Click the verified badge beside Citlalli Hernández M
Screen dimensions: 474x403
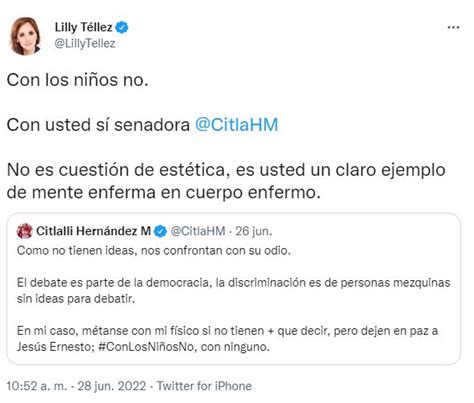pyautogui.click(x=160, y=231)
